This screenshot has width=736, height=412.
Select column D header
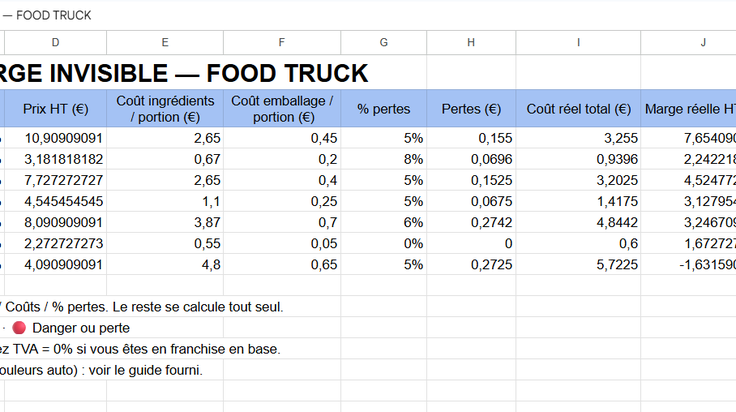55,43
